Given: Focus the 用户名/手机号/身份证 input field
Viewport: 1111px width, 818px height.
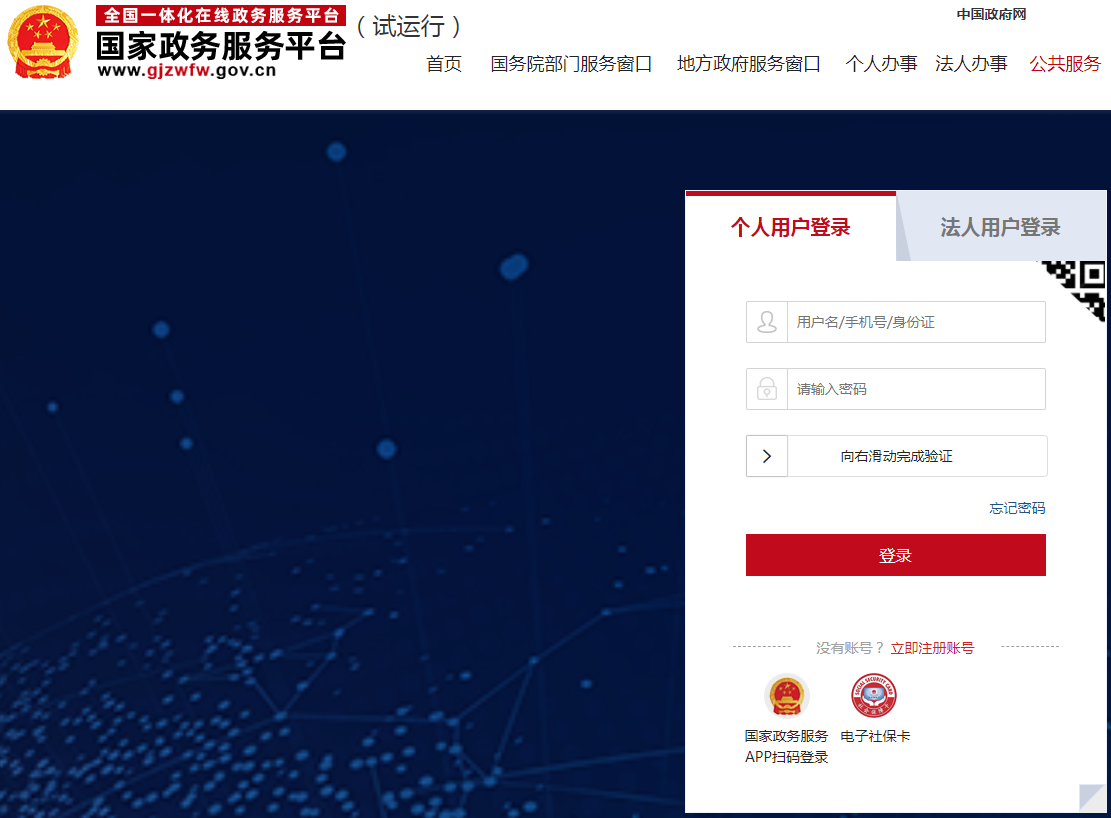Looking at the screenshot, I should tap(915, 322).
